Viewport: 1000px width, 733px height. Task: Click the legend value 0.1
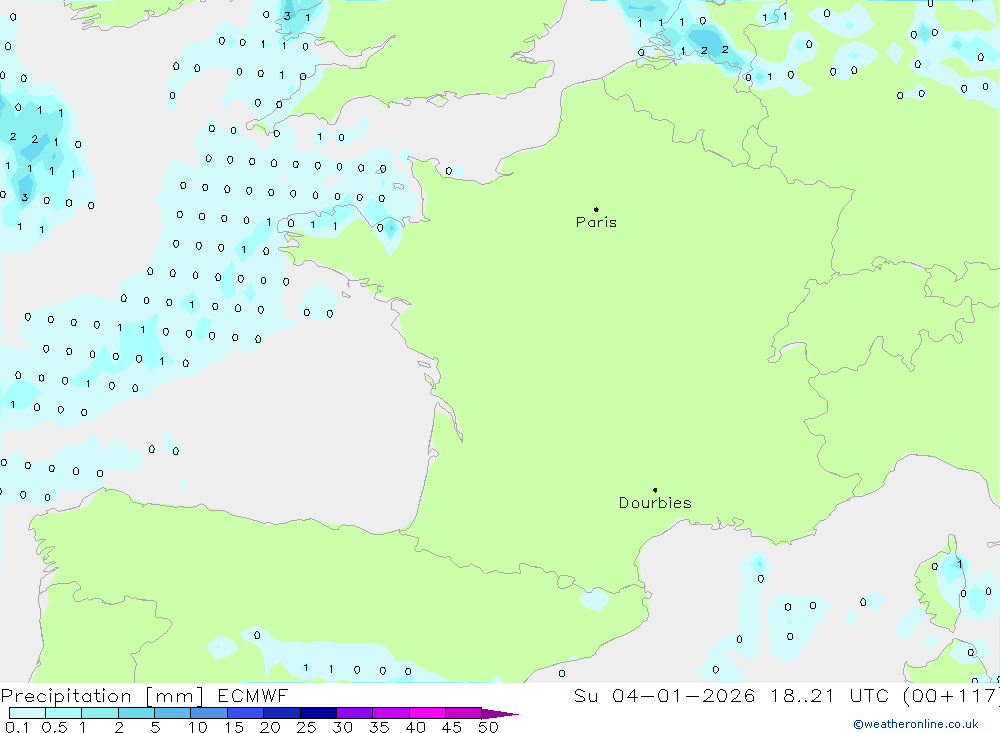tap(17, 727)
